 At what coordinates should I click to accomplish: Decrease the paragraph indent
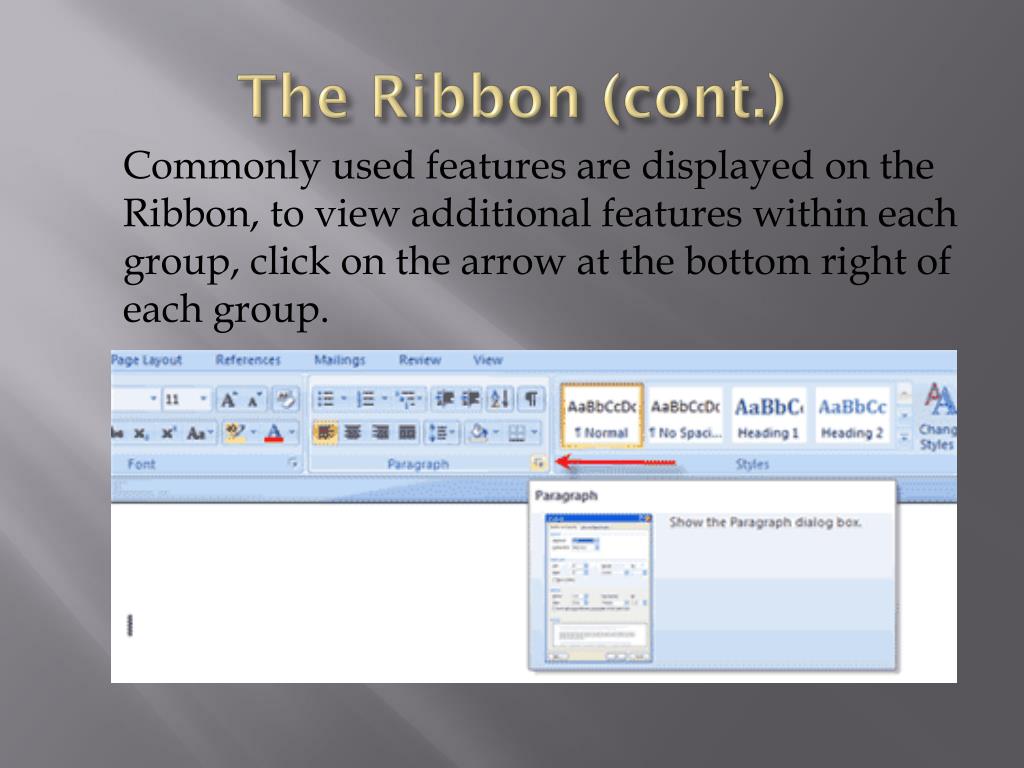[x=445, y=398]
